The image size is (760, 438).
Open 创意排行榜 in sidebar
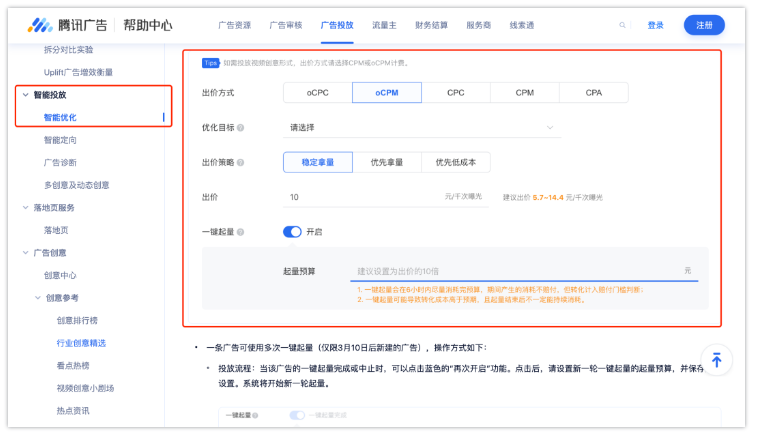[77, 320]
